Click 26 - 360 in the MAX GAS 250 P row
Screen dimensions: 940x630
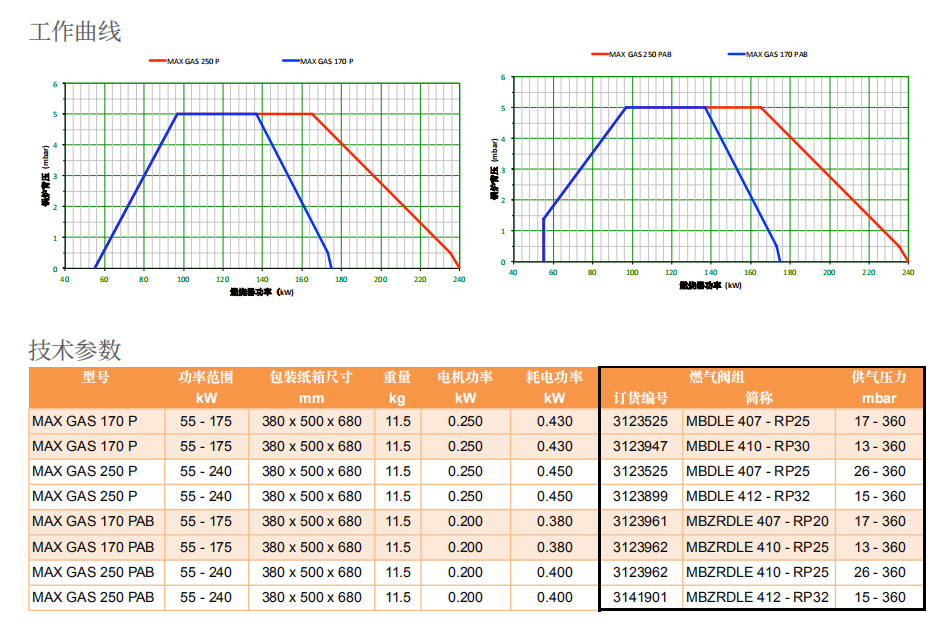(879, 472)
